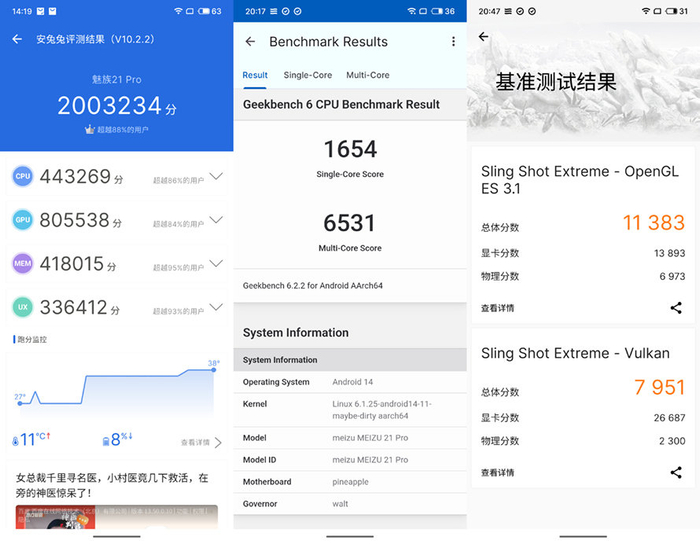Tap the 38° point on temperature chart
Image resolution: width=700 pixels, height=544 pixels.
[213, 370]
